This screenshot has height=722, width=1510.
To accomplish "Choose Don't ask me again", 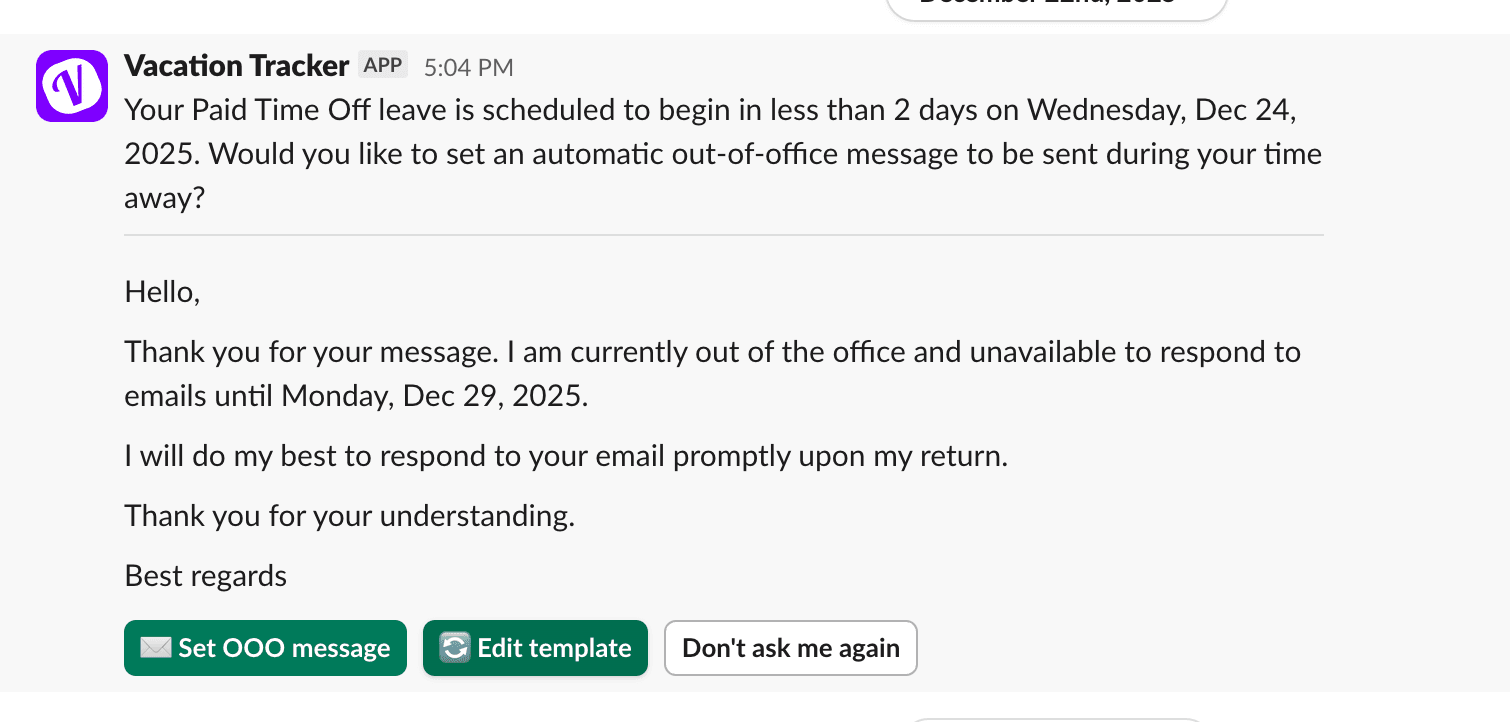I will coord(790,648).
